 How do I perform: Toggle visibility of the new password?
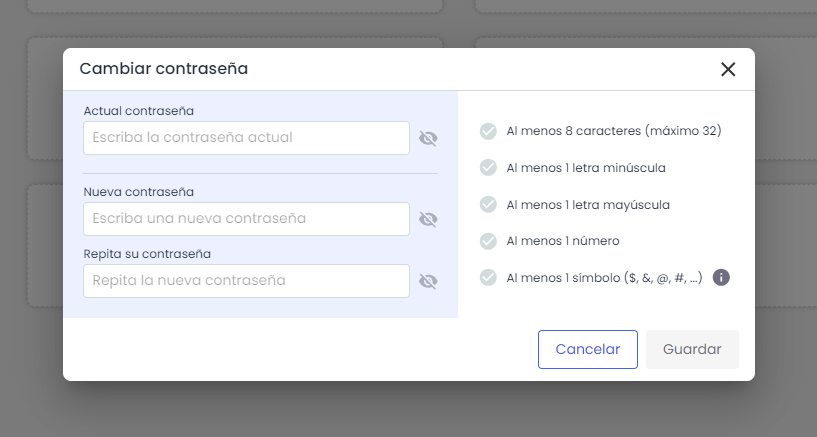[428, 219]
